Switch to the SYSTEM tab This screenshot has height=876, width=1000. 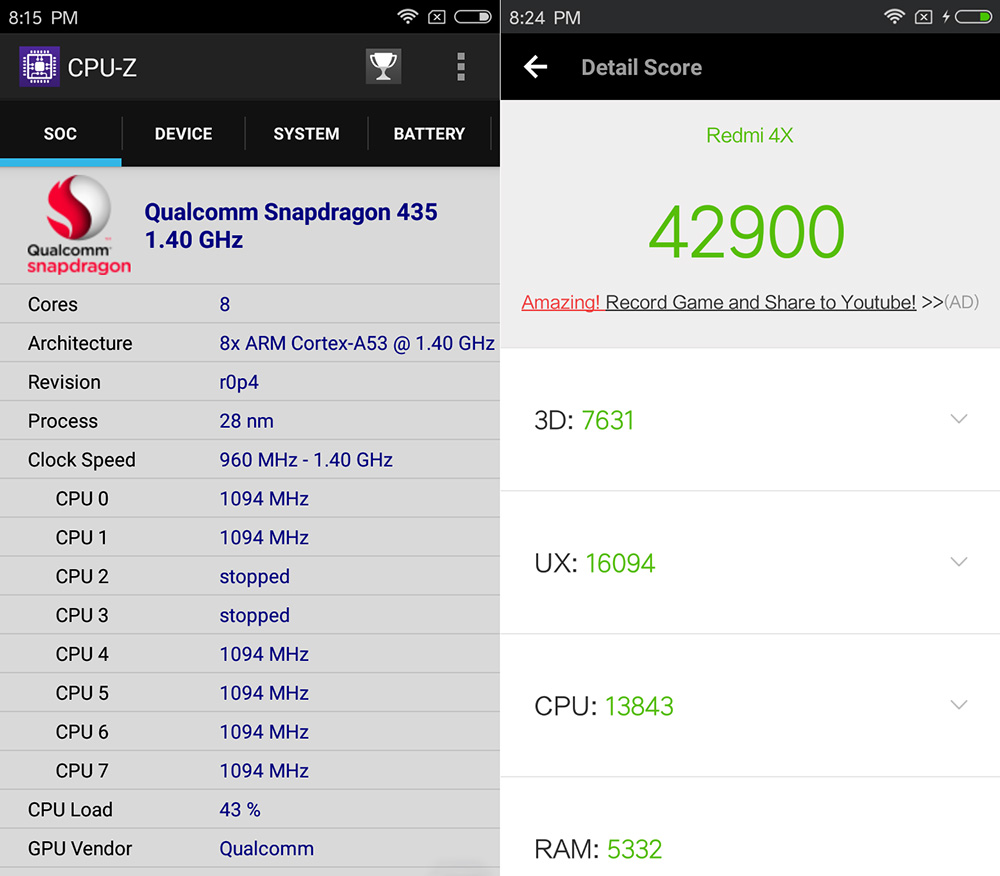pos(307,134)
